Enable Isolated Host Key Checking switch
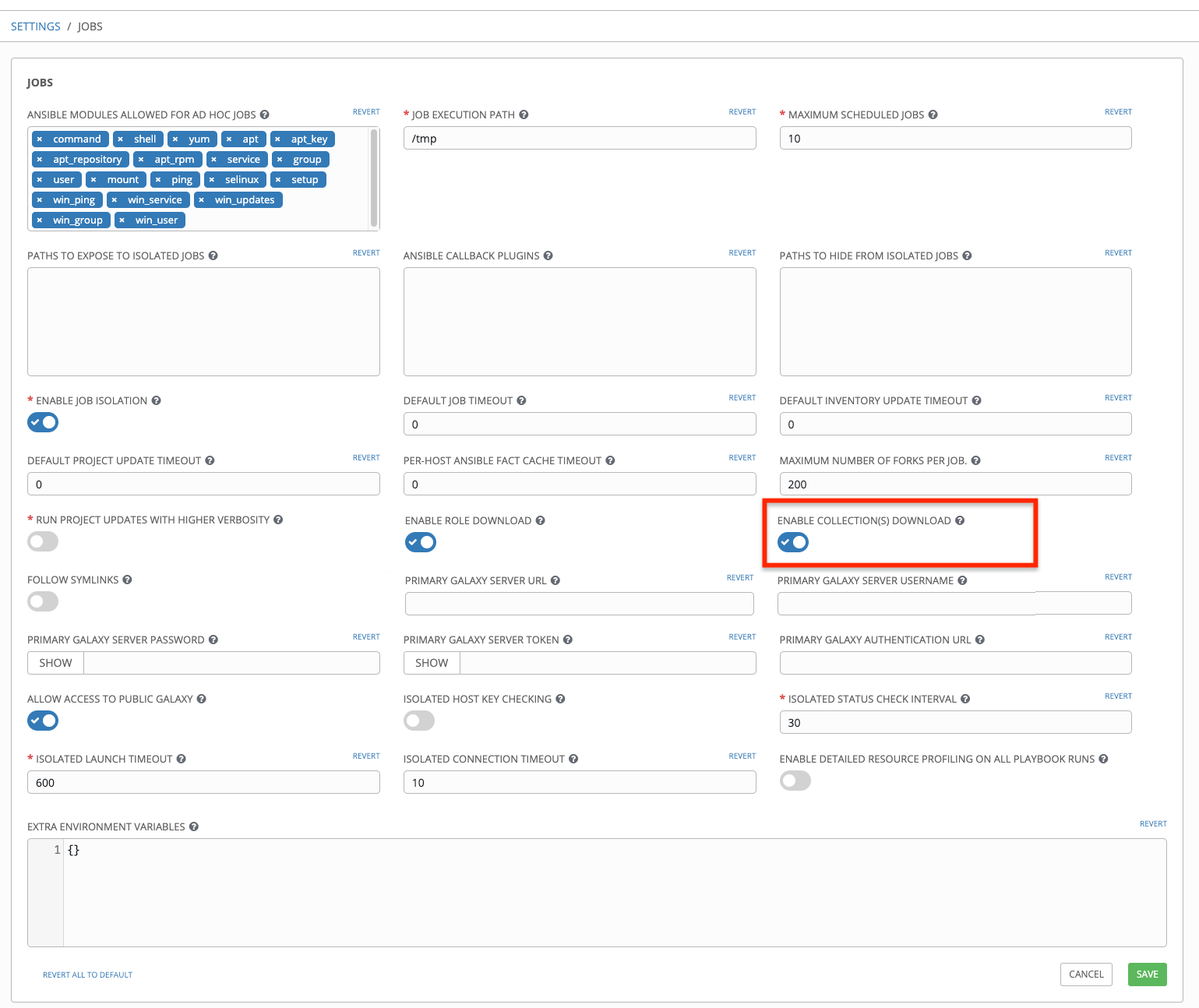The height and width of the screenshot is (1008, 1199). tap(419, 721)
